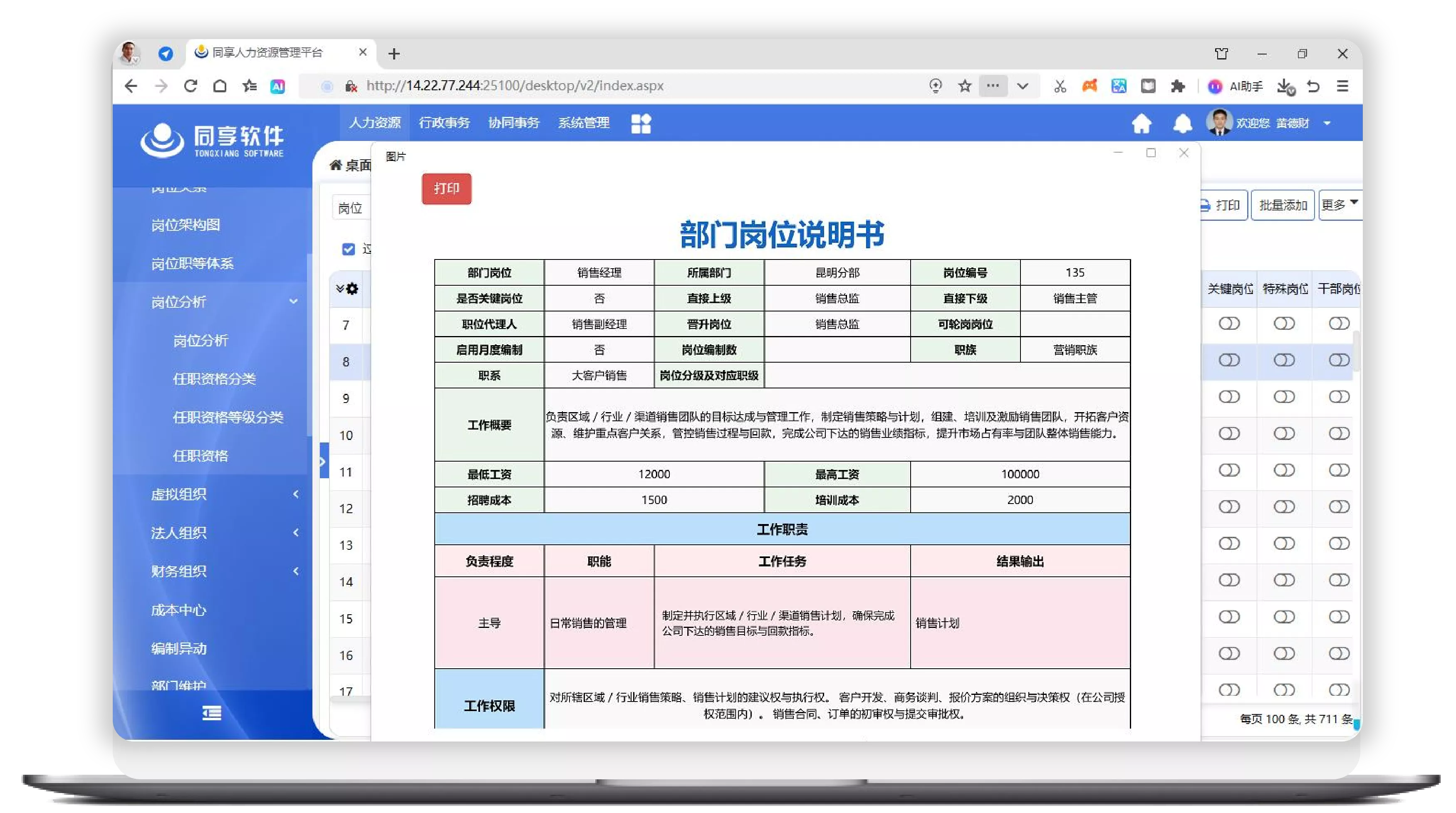Launch the AI助手 assistant

coord(1236,86)
